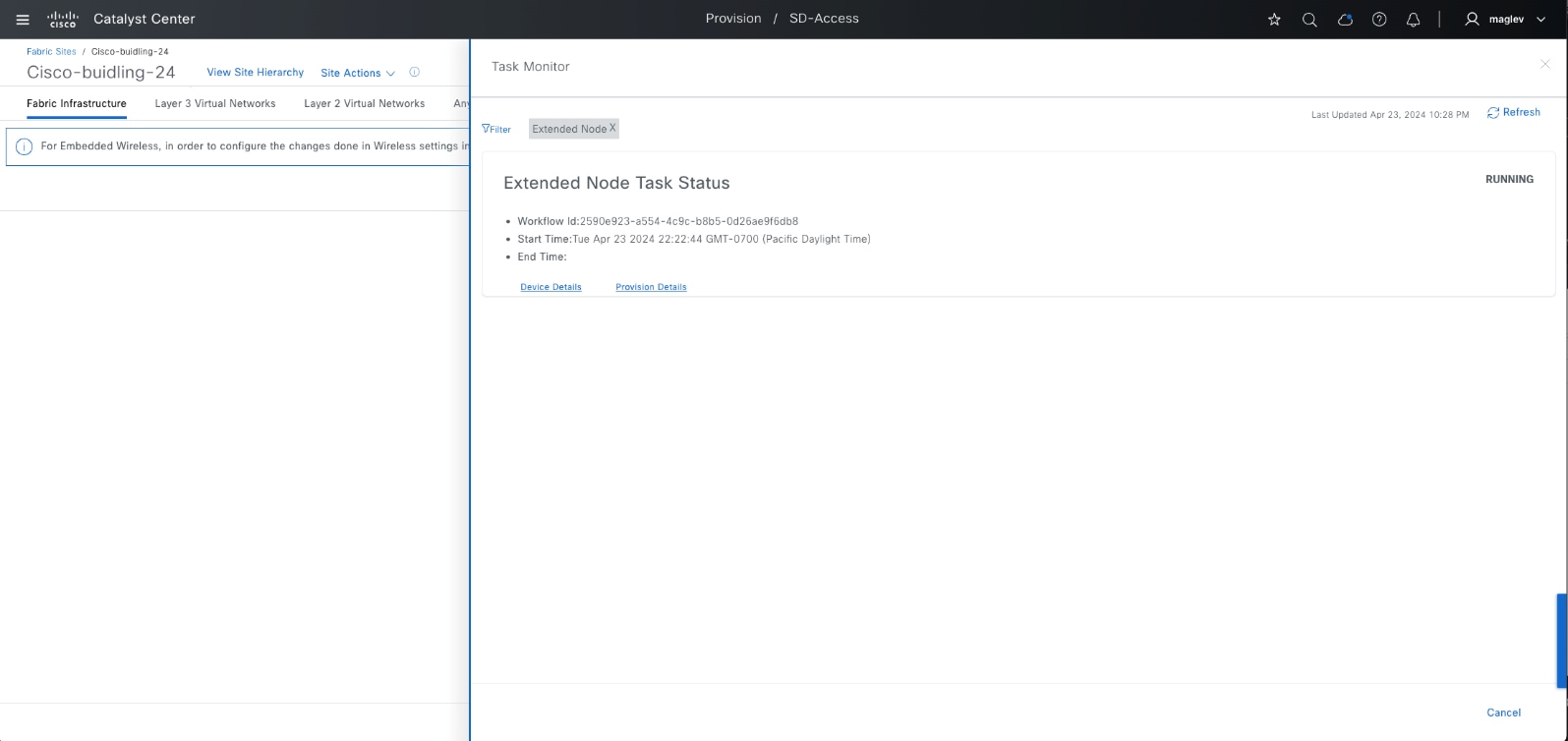Open the global search magnifier
Viewport: 1568px width, 741px height.
1309,20
